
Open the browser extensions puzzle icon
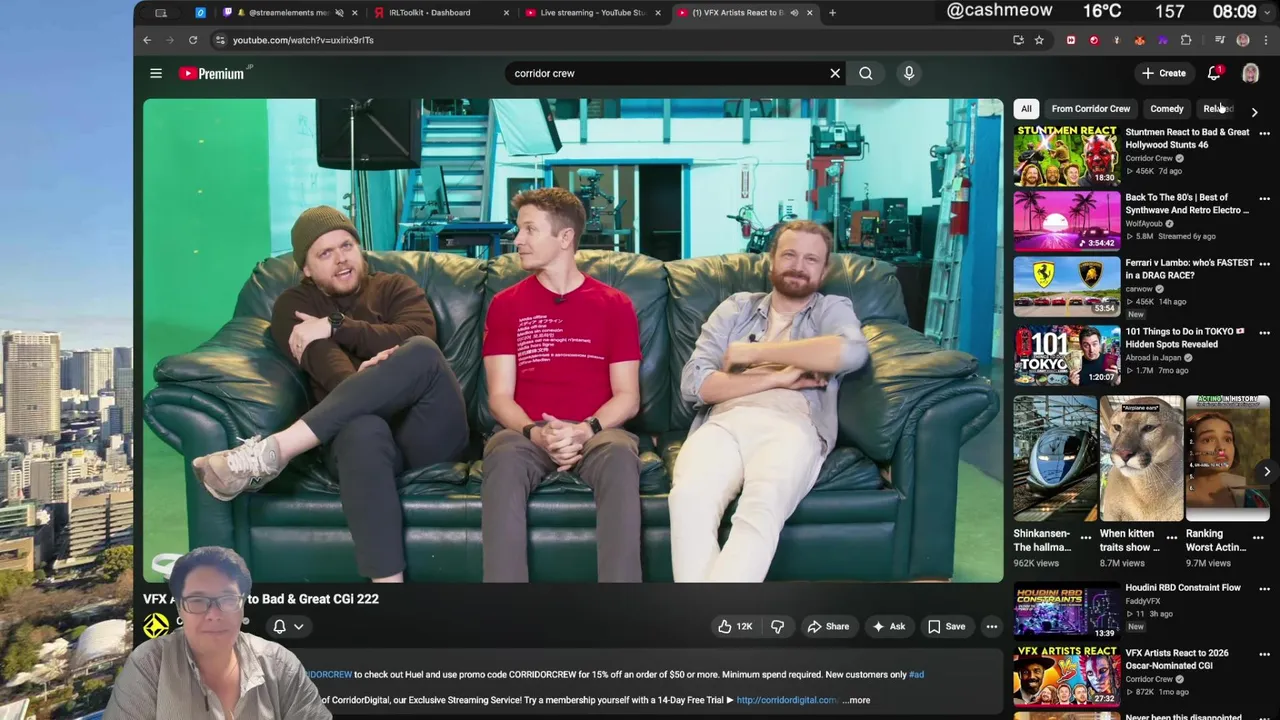point(1186,40)
